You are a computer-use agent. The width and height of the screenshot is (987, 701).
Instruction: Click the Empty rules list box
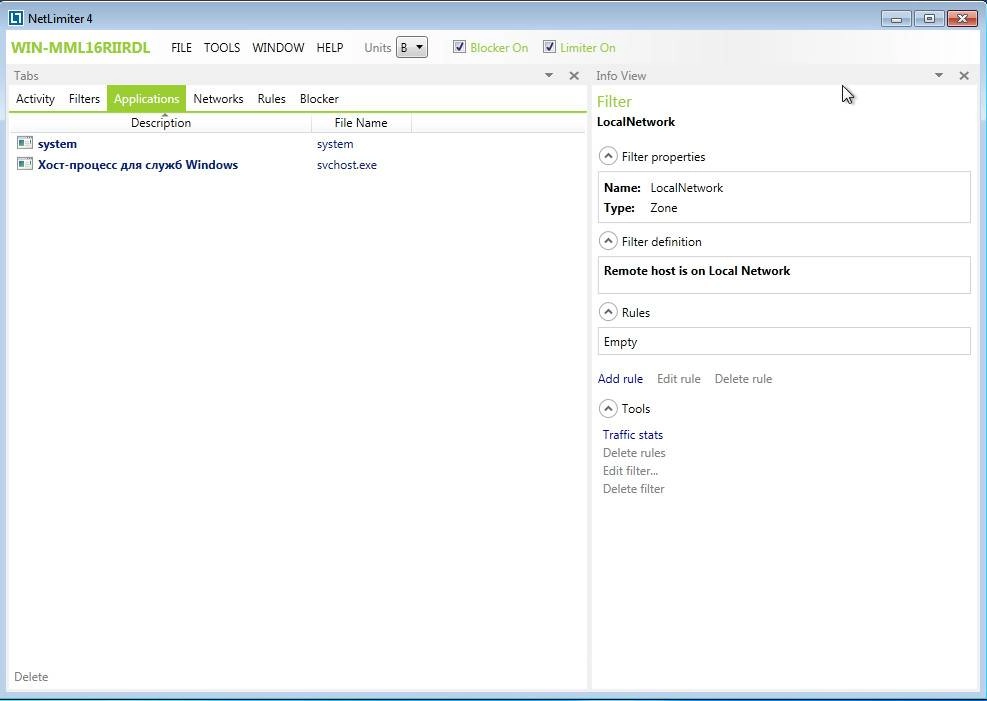pos(784,342)
